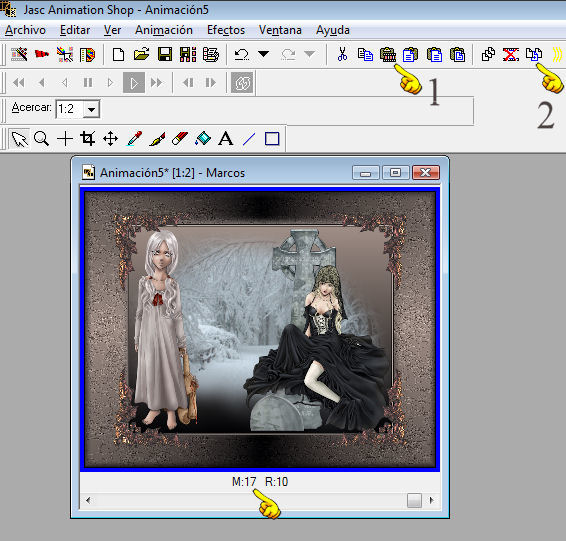
Task: Select the Arrow pointer tool
Action: [19, 139]
